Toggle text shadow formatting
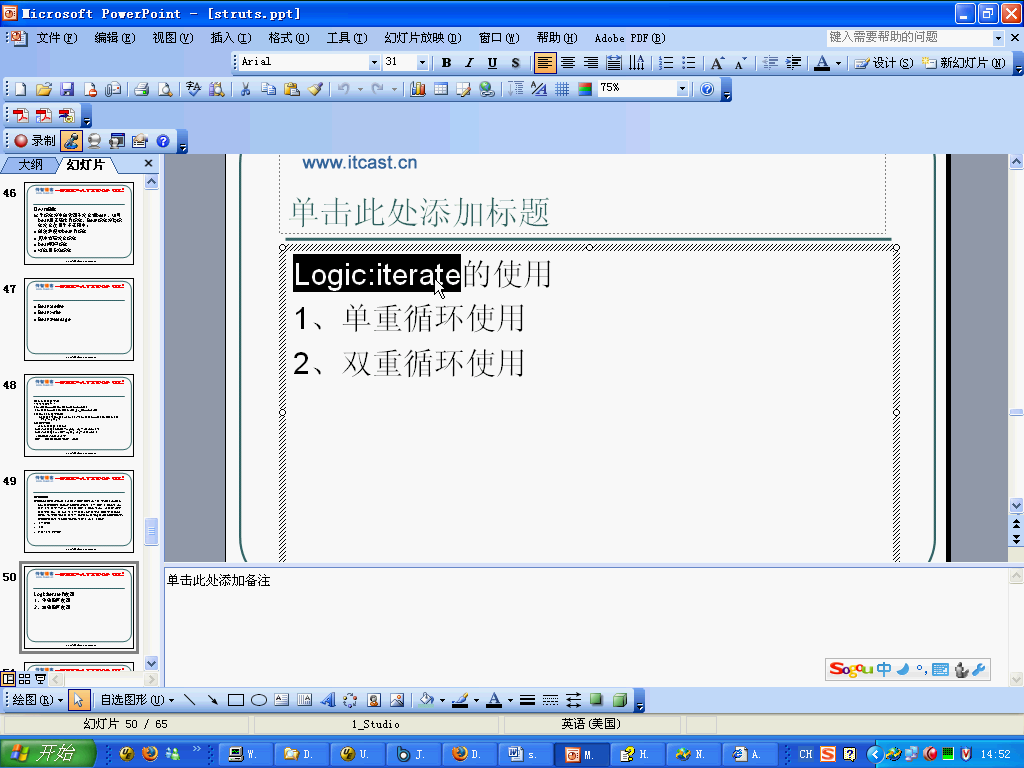 pyautogui.click(x=515, y=63)
